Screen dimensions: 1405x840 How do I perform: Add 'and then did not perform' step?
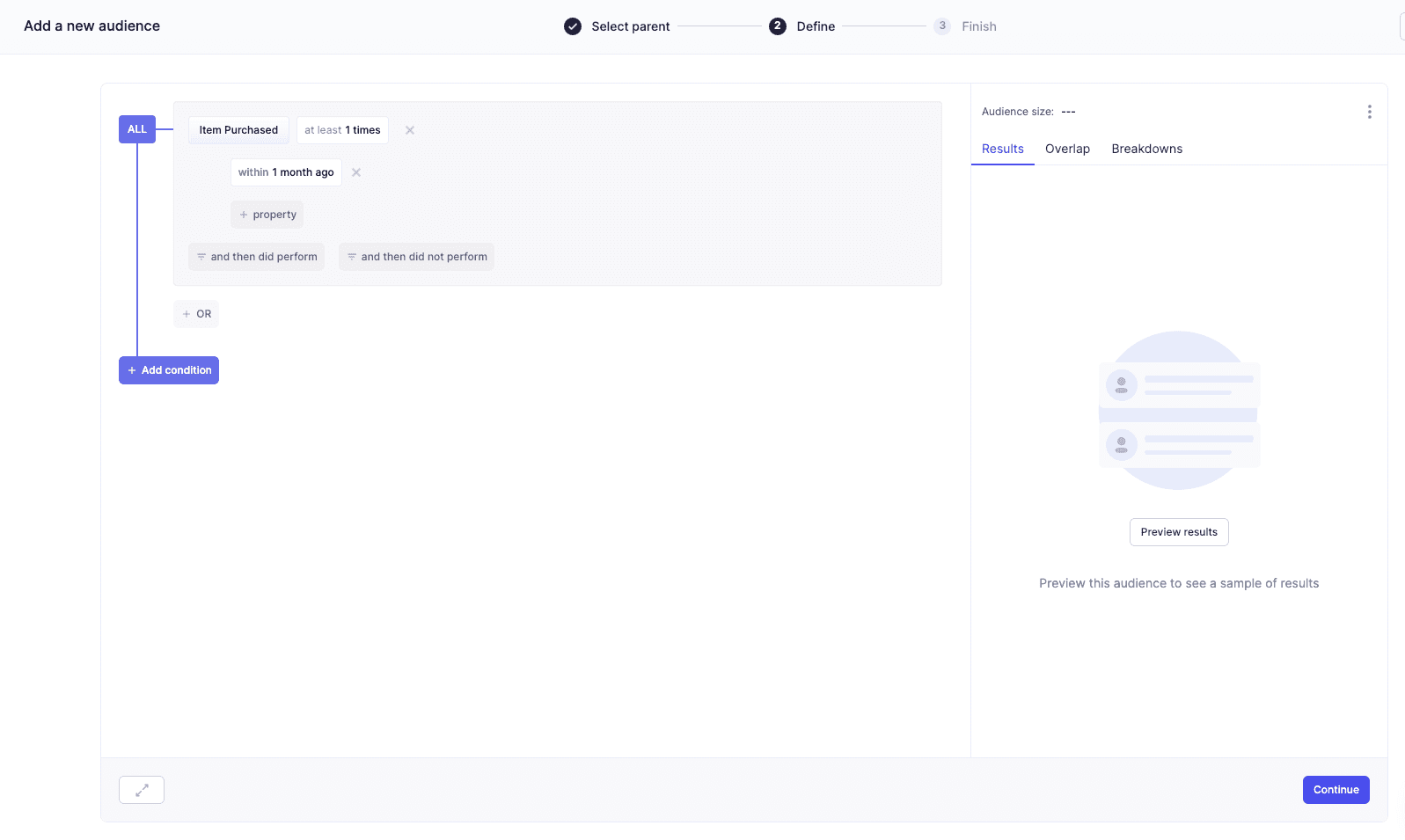(416, 257)
